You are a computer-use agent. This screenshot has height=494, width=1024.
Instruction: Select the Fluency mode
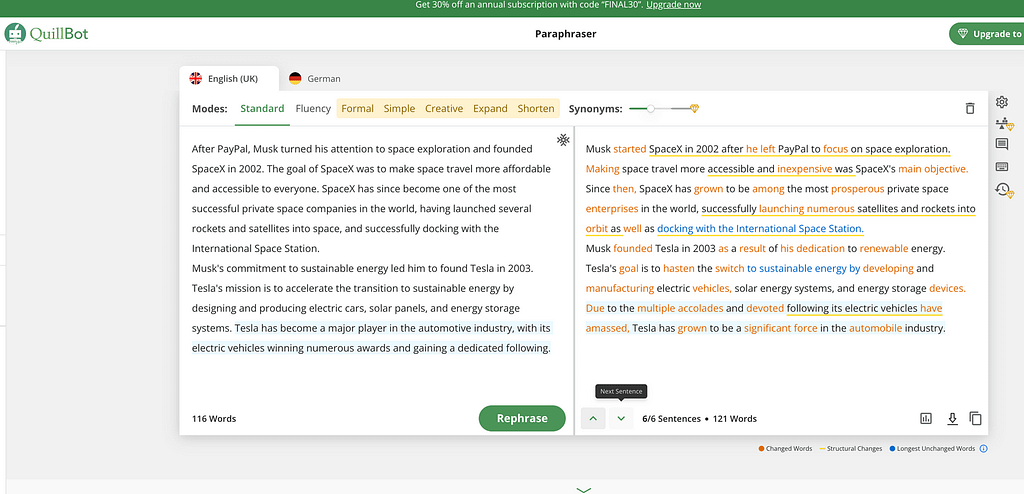(313, 108)
